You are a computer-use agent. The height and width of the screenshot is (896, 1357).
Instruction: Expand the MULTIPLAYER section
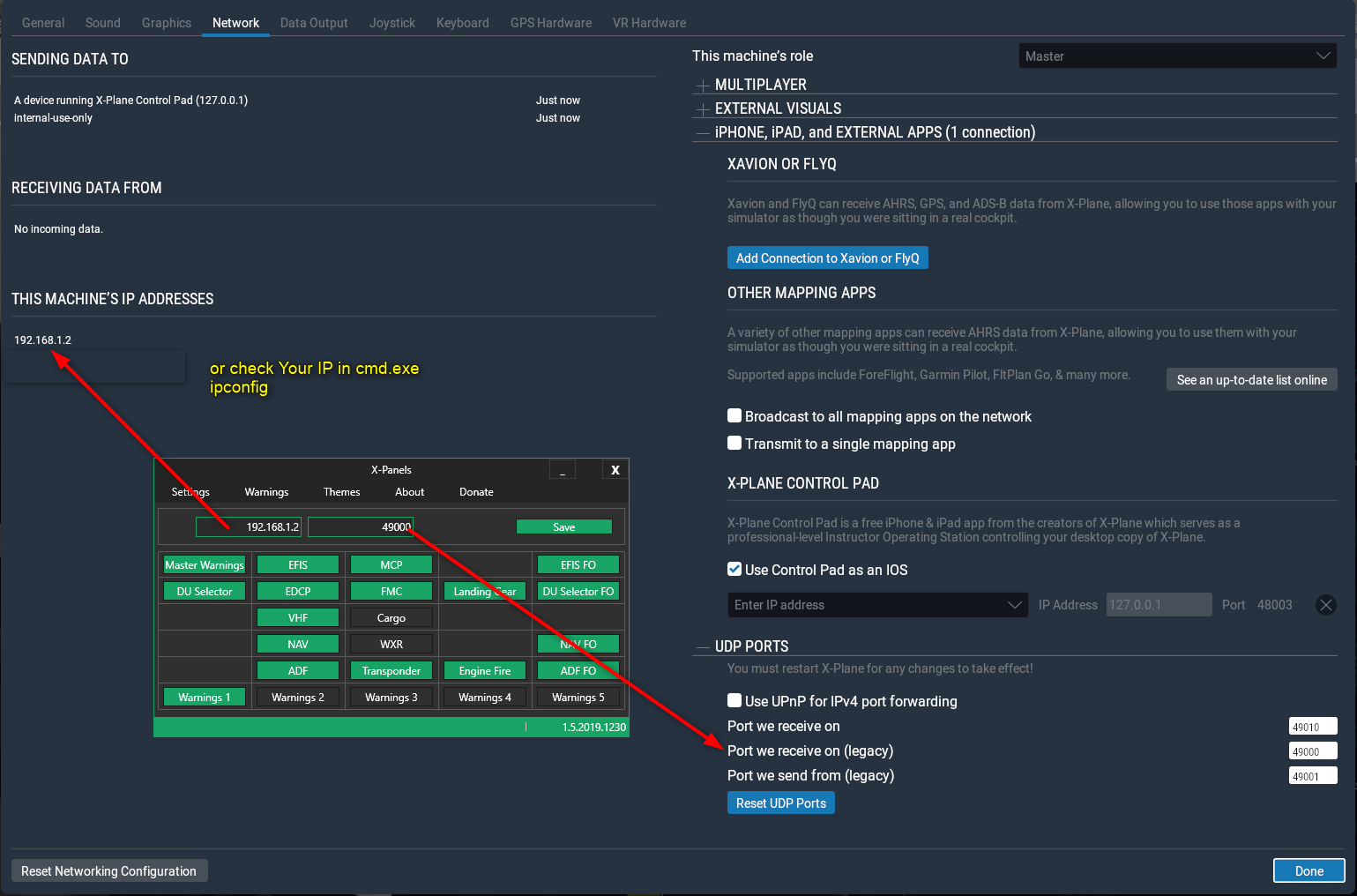click(x=701, y=85)
